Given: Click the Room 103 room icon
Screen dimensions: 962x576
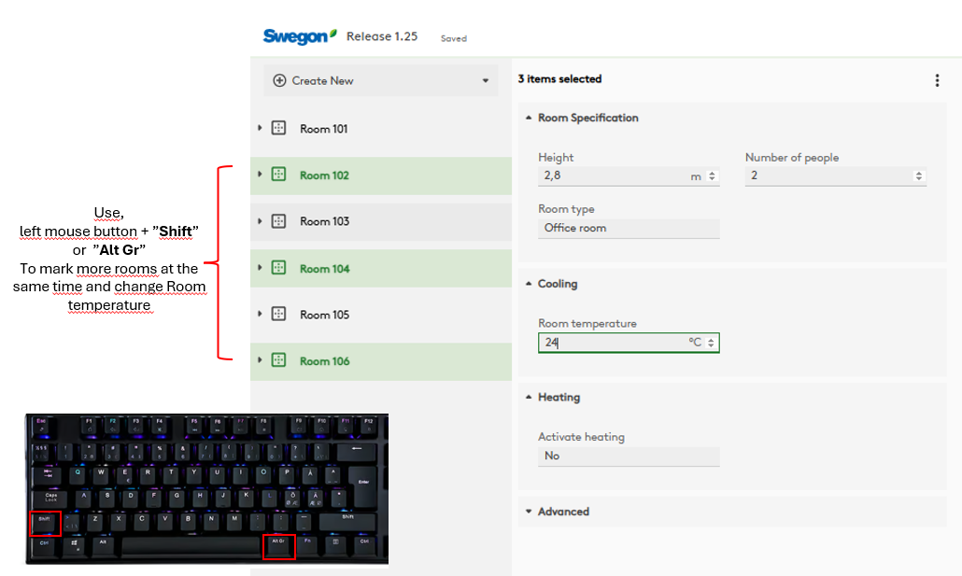Looking at the screenshot, I should click(279, 221).
